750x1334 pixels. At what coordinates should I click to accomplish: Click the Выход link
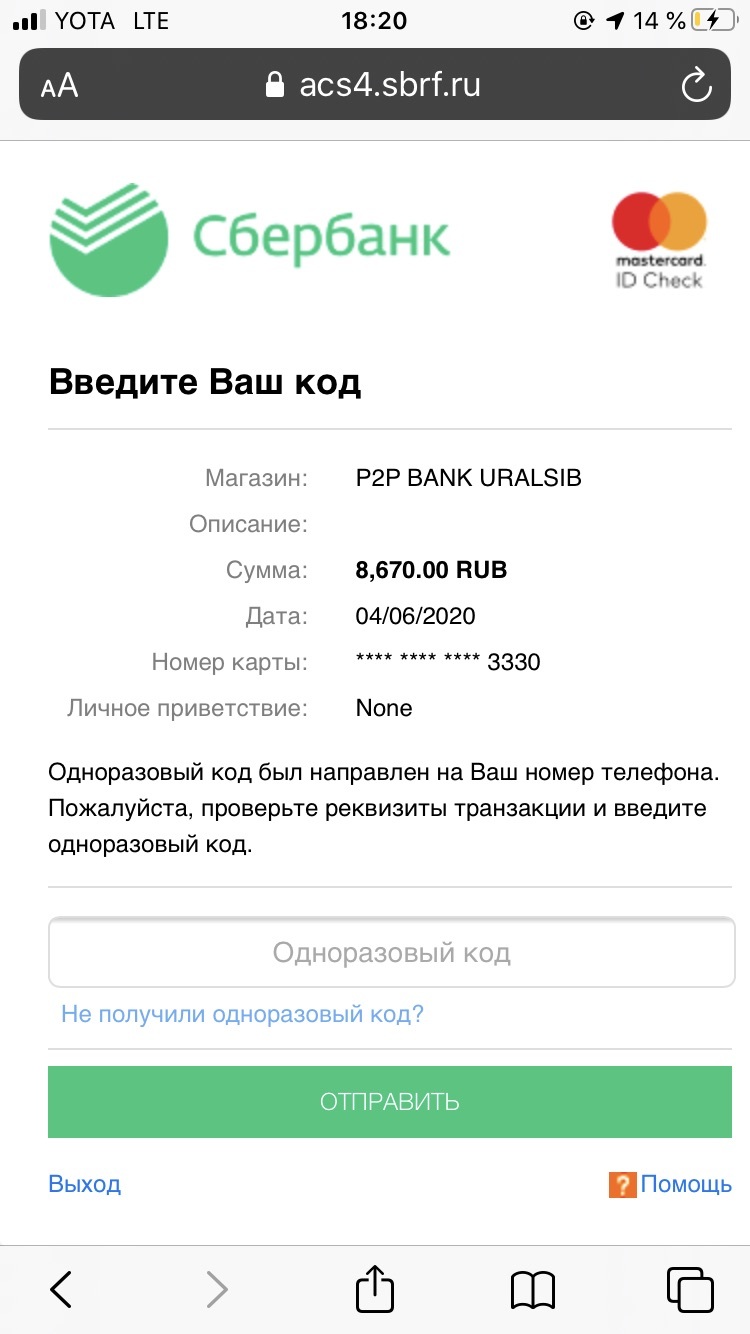coord(84,1185)
